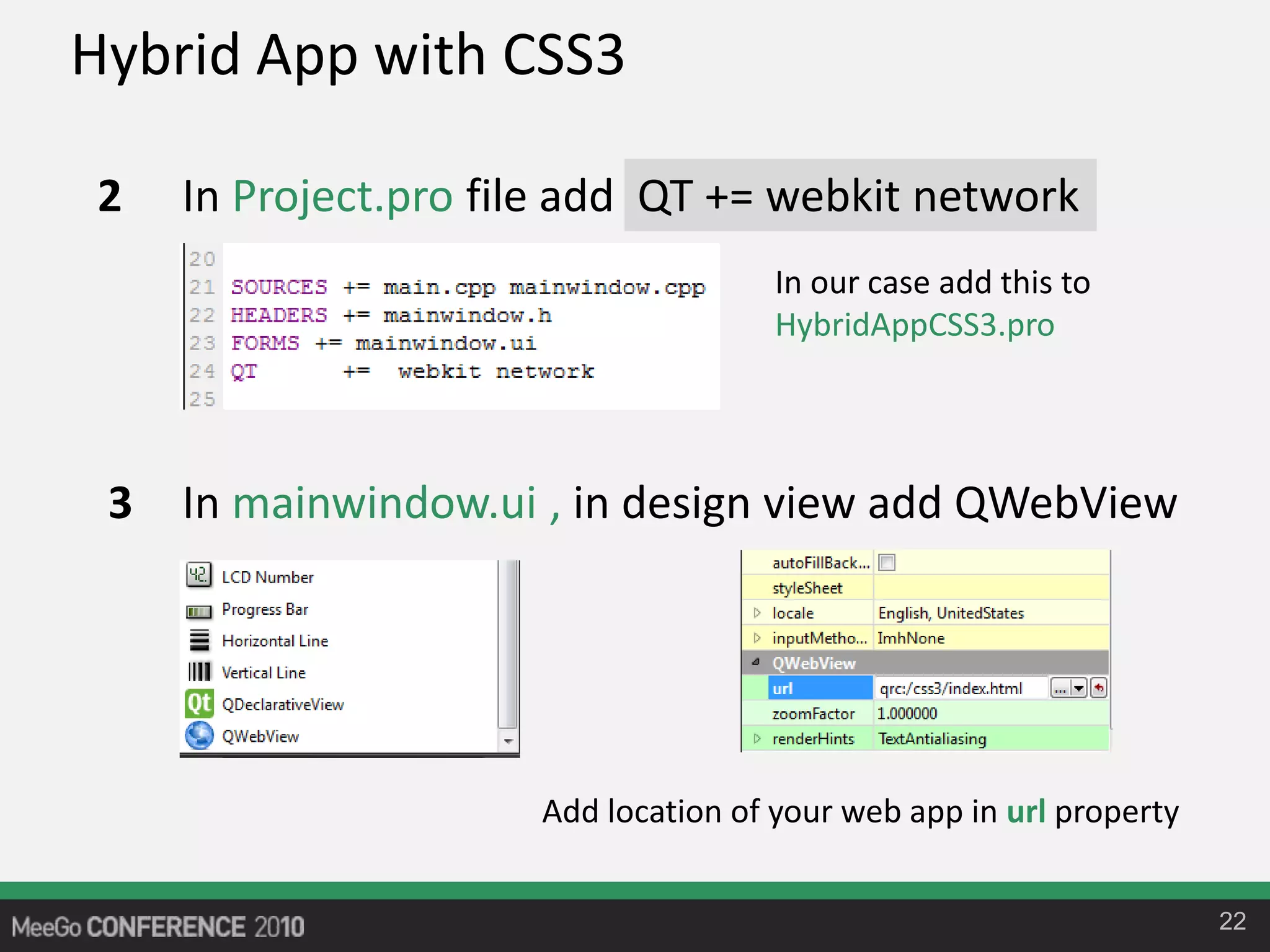Click the Qt QDeclarativeView icon
The width and height of the screenshot is (1270, 952).
click(199, 704)
